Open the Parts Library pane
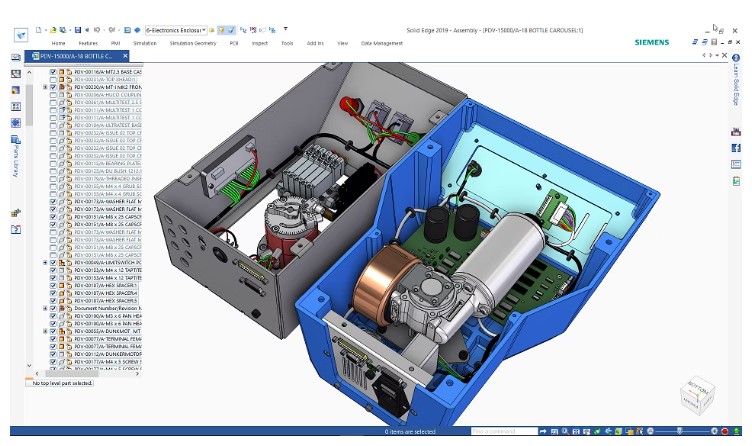This screenshot has height=446, width=752. [x=16, y=156]
